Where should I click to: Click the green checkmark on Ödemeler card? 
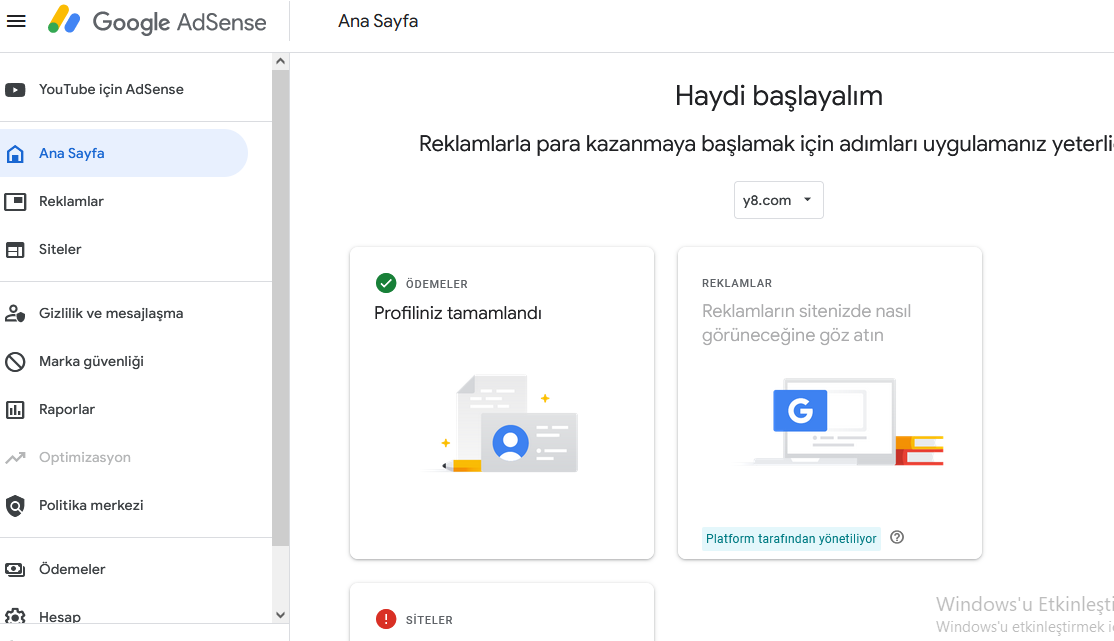386,284
